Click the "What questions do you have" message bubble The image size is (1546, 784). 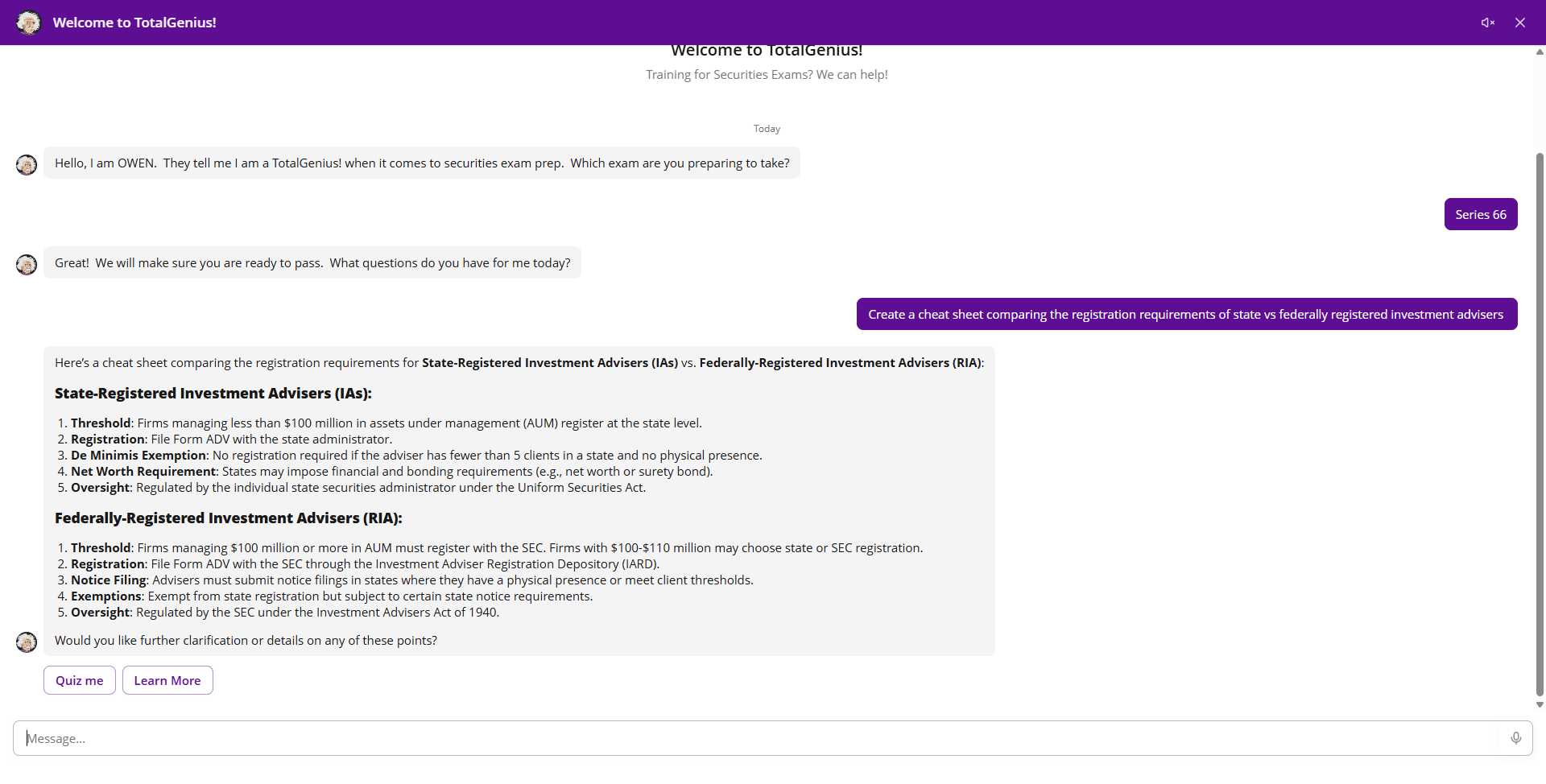(x=312, y=262)
